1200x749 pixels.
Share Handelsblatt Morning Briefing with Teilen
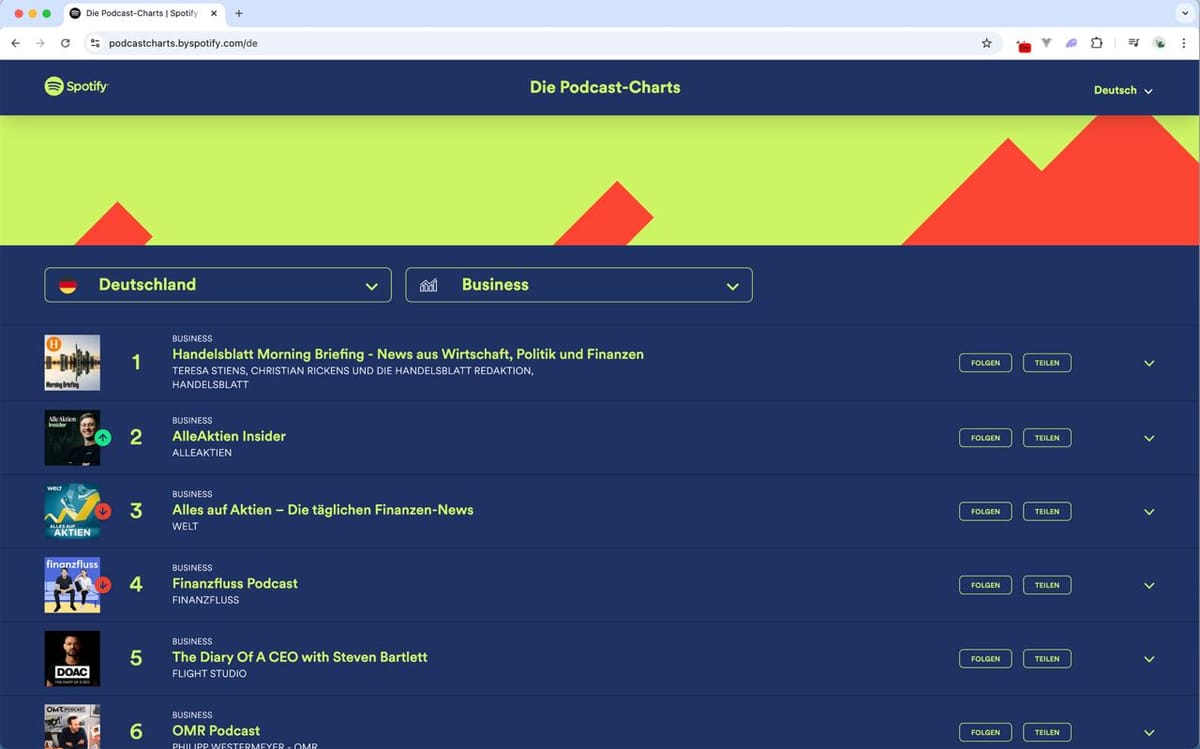tap(1047, 363)
